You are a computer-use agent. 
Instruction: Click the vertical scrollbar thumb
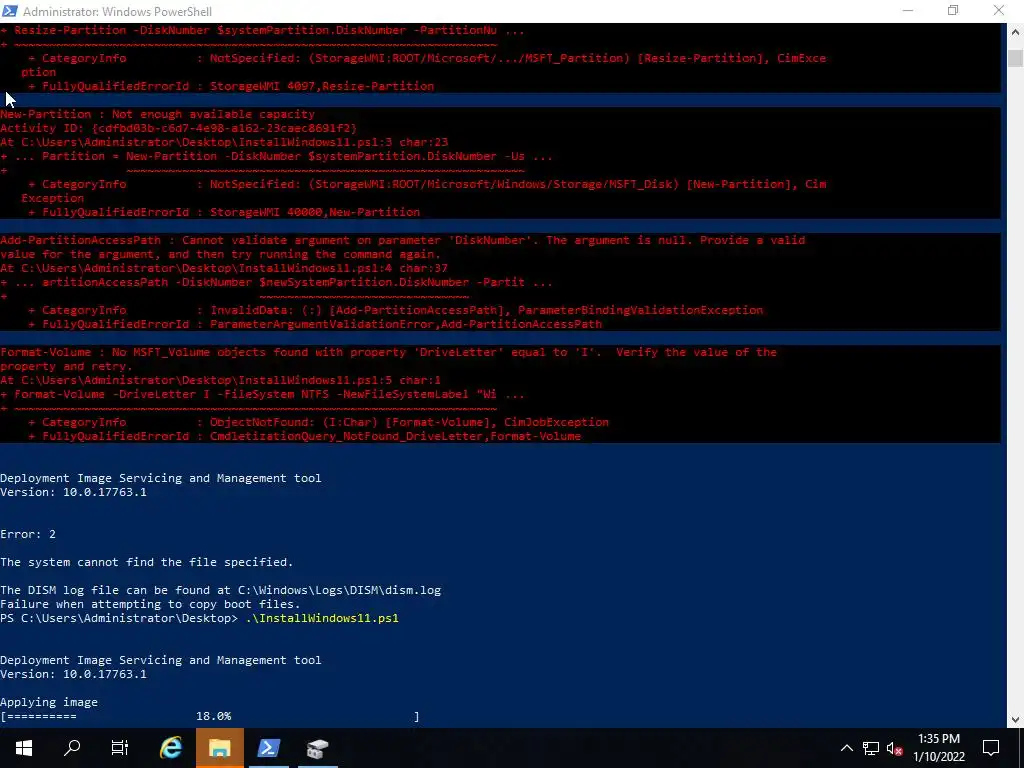[1015, 57]
